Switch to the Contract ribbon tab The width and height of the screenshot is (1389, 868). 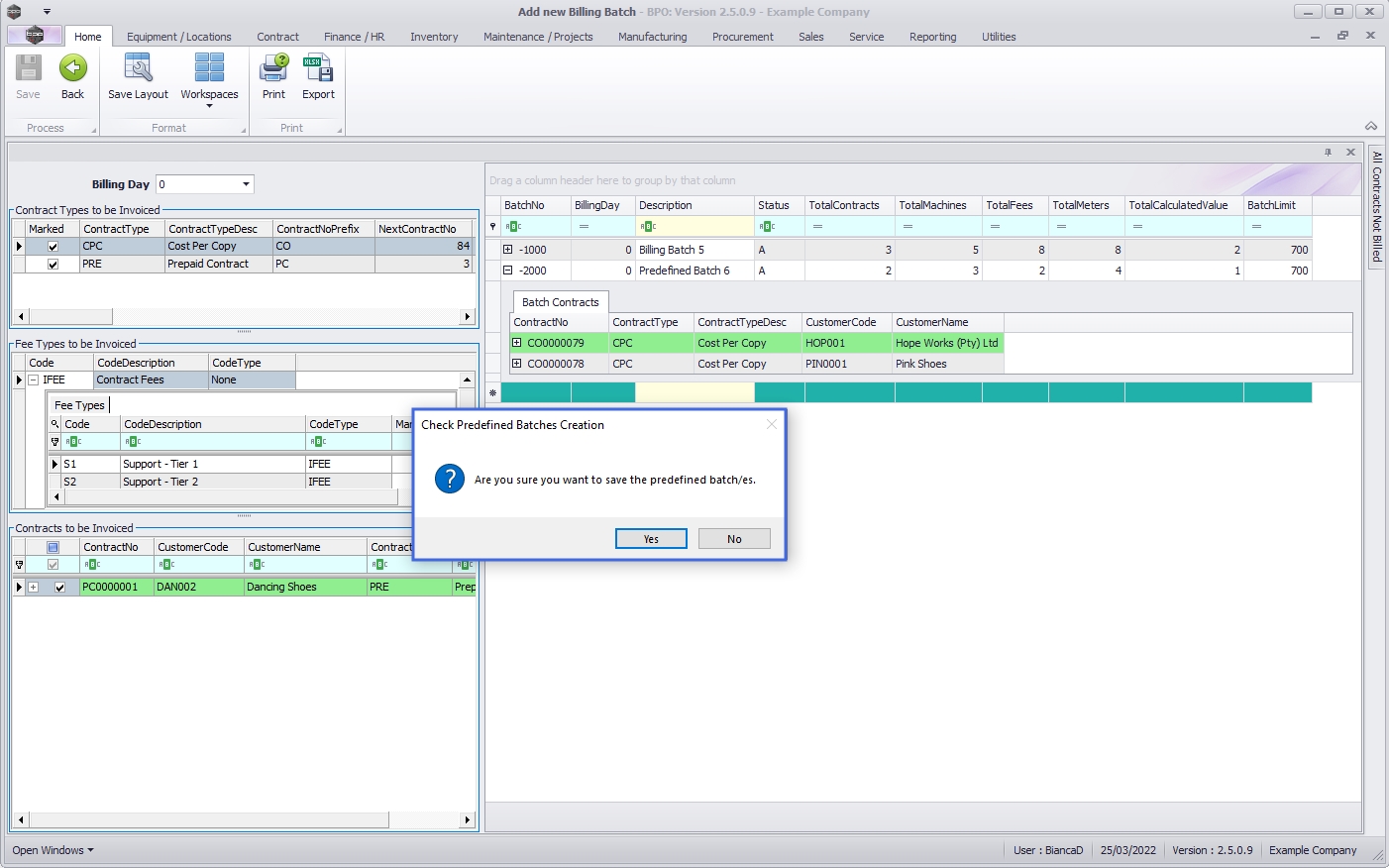277,37
